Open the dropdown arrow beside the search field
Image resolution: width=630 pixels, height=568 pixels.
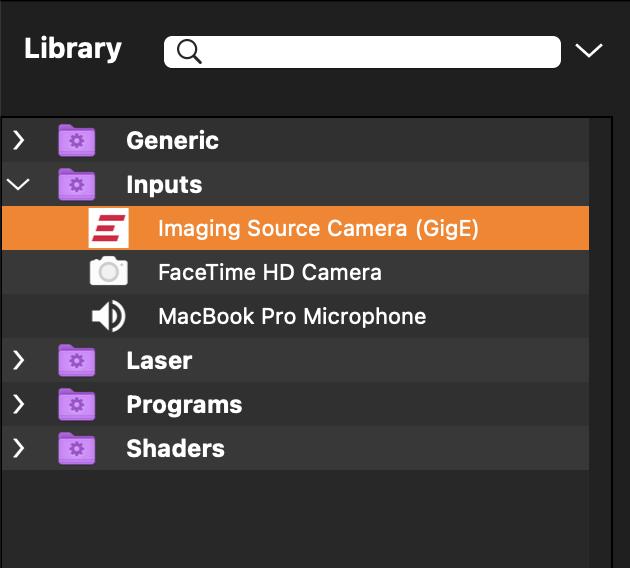coord(589,51)
